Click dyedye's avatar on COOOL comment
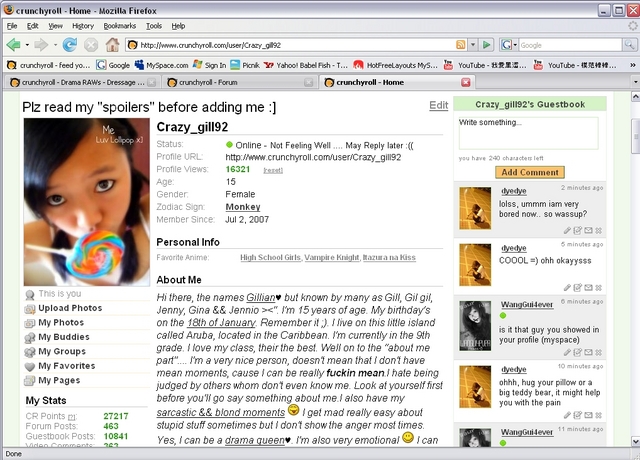 coord(475,265)
